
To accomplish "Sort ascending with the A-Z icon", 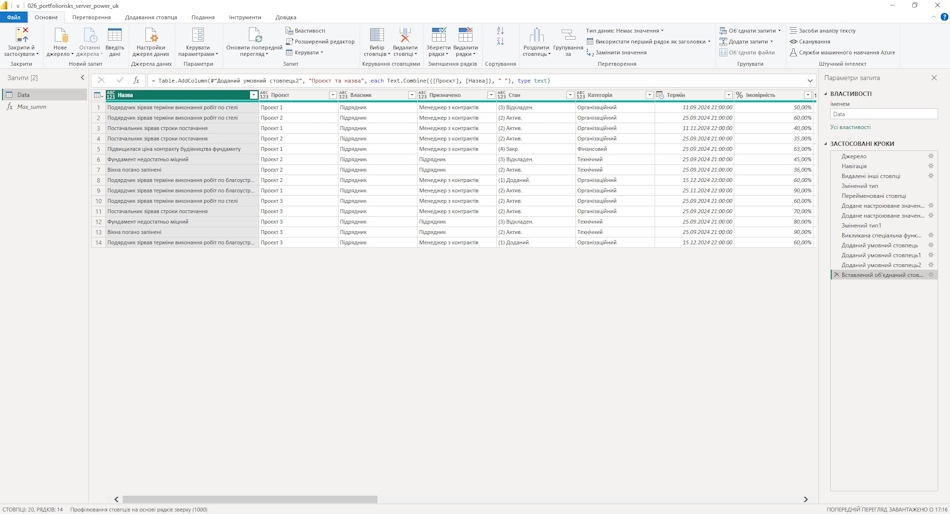I will 500,30.
